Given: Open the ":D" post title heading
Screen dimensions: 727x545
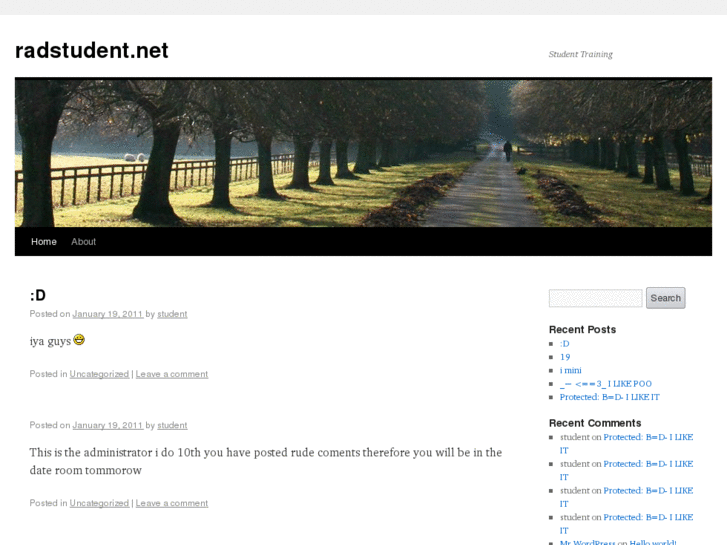Looking at the screenshot, I should pyautogui.click(x=38, y=295).
